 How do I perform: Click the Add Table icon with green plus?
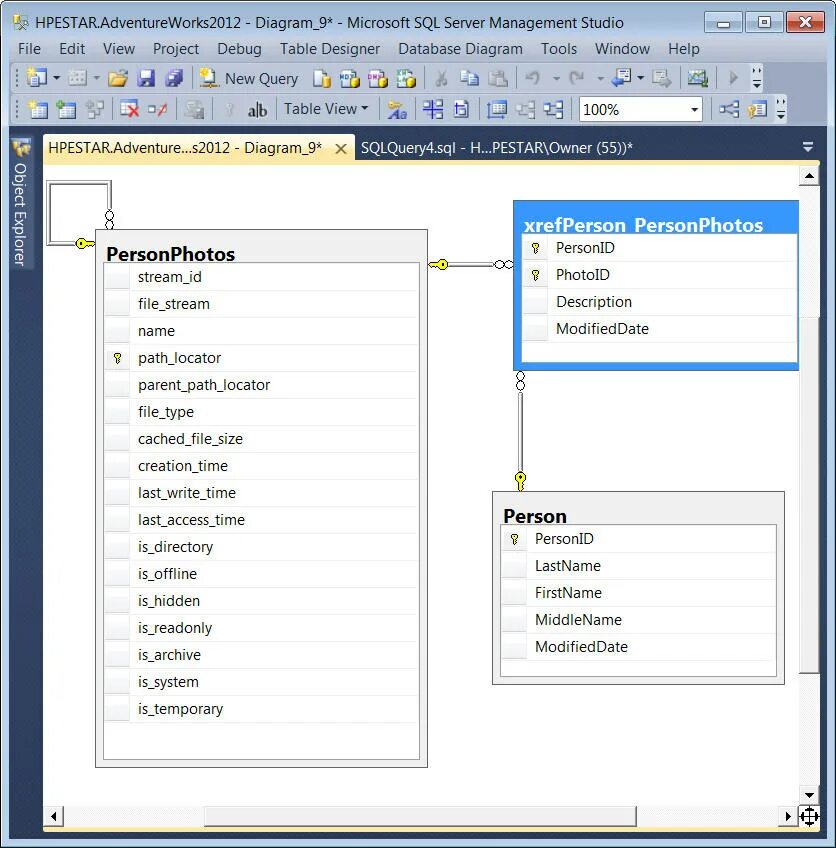pos(66,110)
